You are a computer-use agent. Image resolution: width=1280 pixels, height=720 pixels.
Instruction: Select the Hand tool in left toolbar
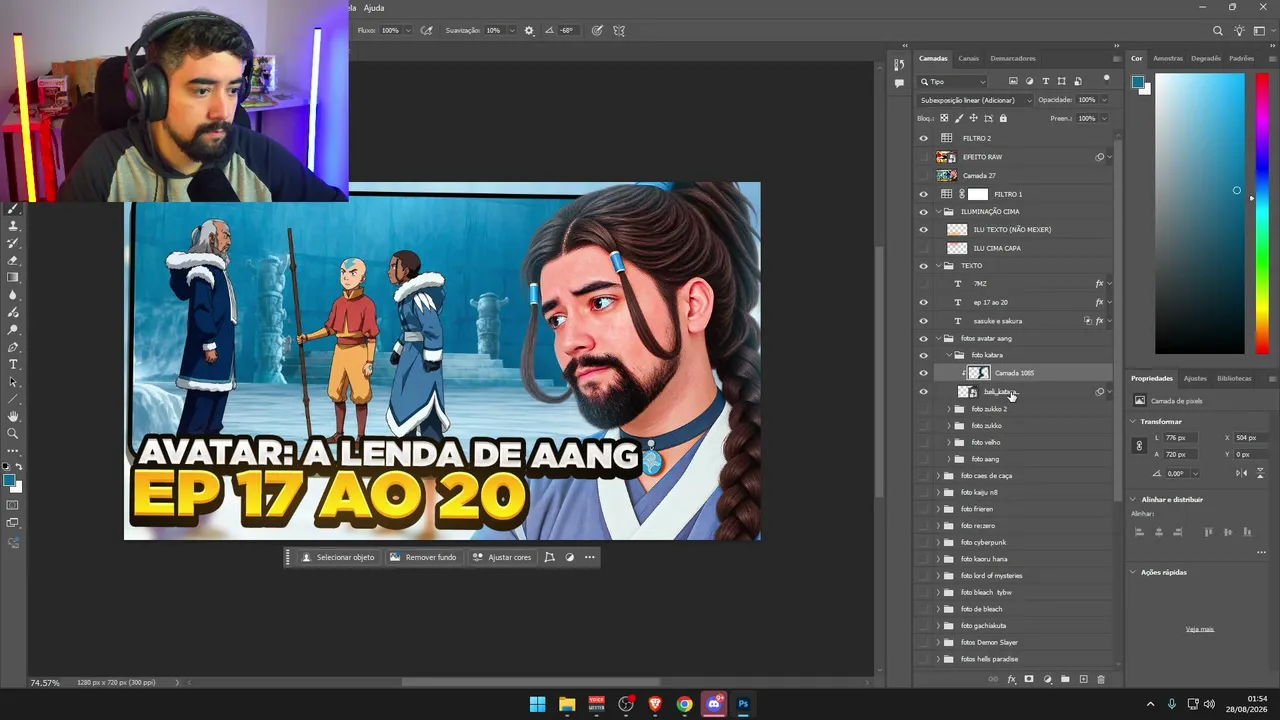coord(13,416)
